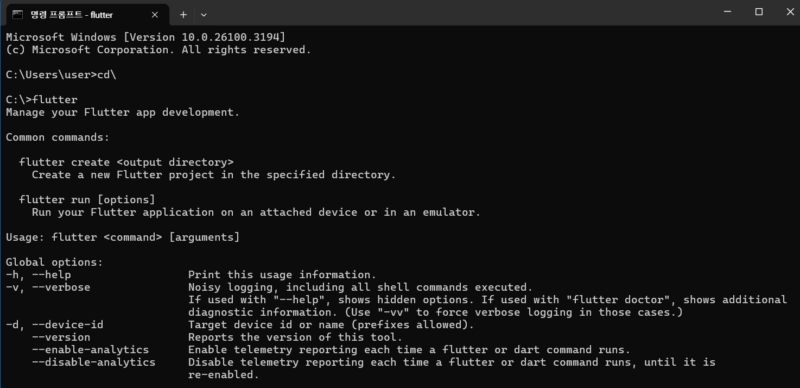Click the '-v, --verbose' option text
The height and width of the screenshot is (388, 800).
click(48, 287)
